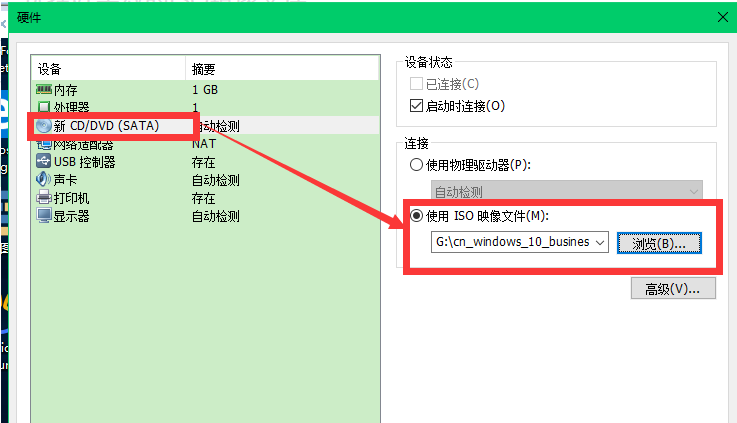Select the USB controller (USB 控制器) icon
Screen dimensions: 737x423
click(x=44, y=162)
